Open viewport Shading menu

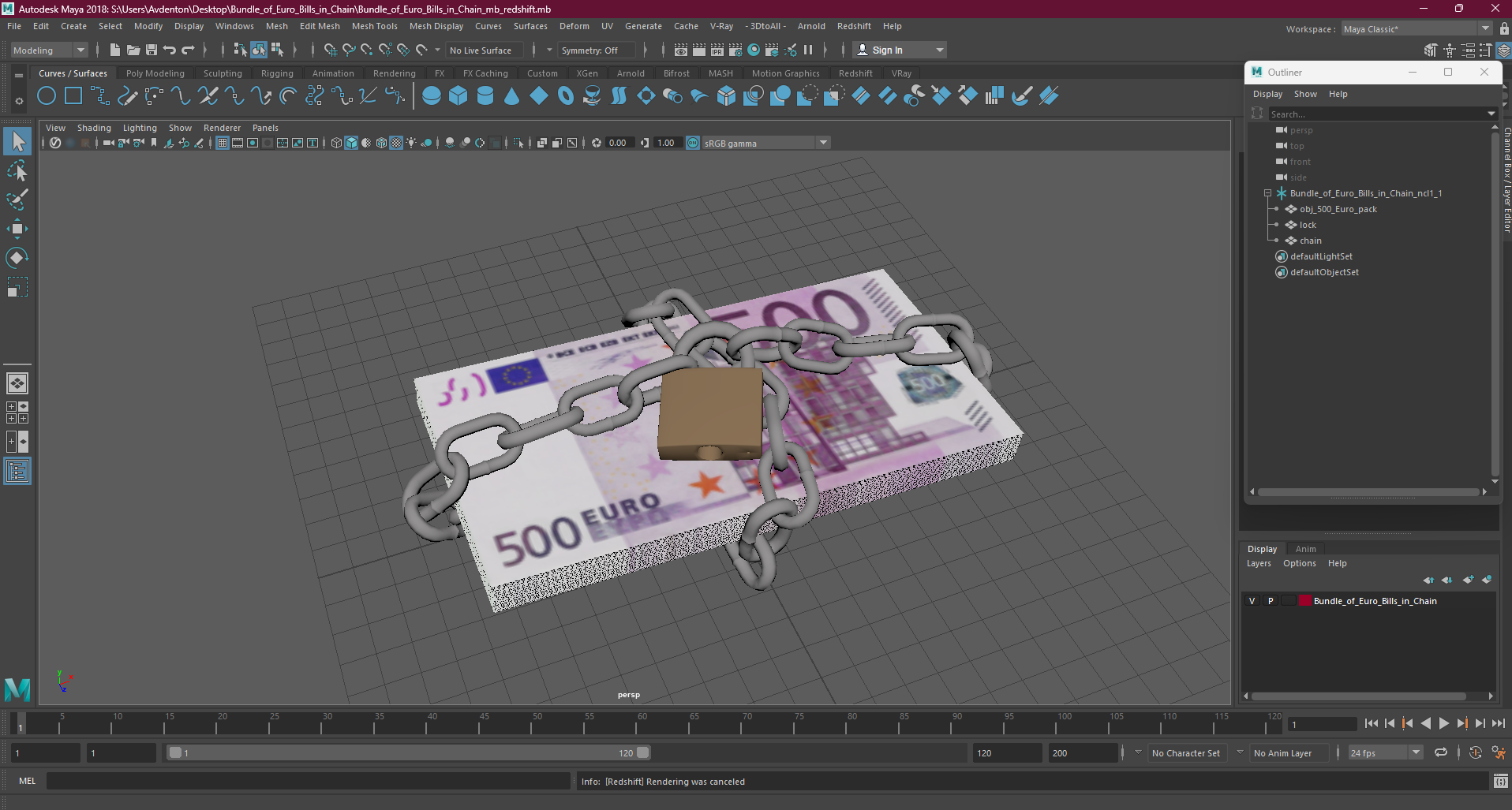tap(94, 128)
